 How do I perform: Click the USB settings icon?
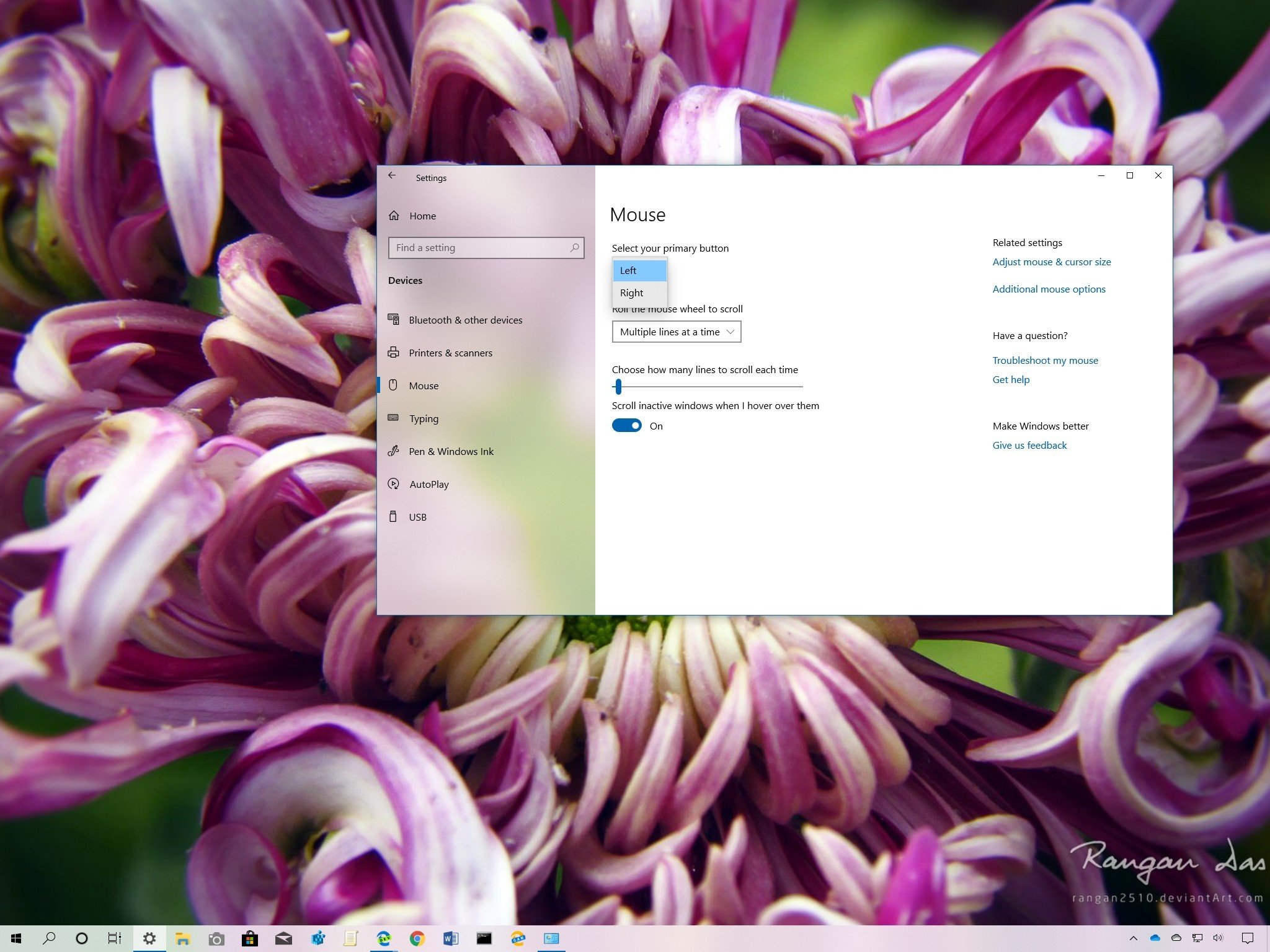point(394,516)
